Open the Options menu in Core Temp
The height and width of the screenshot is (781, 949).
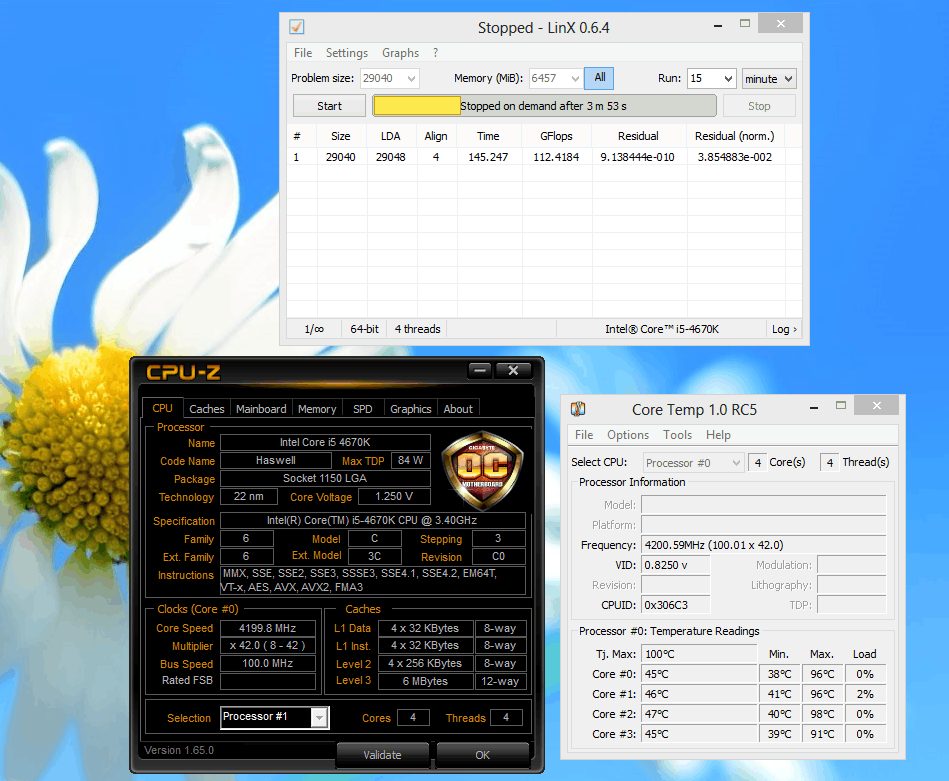pyautogui.click(x=628, y=435)
